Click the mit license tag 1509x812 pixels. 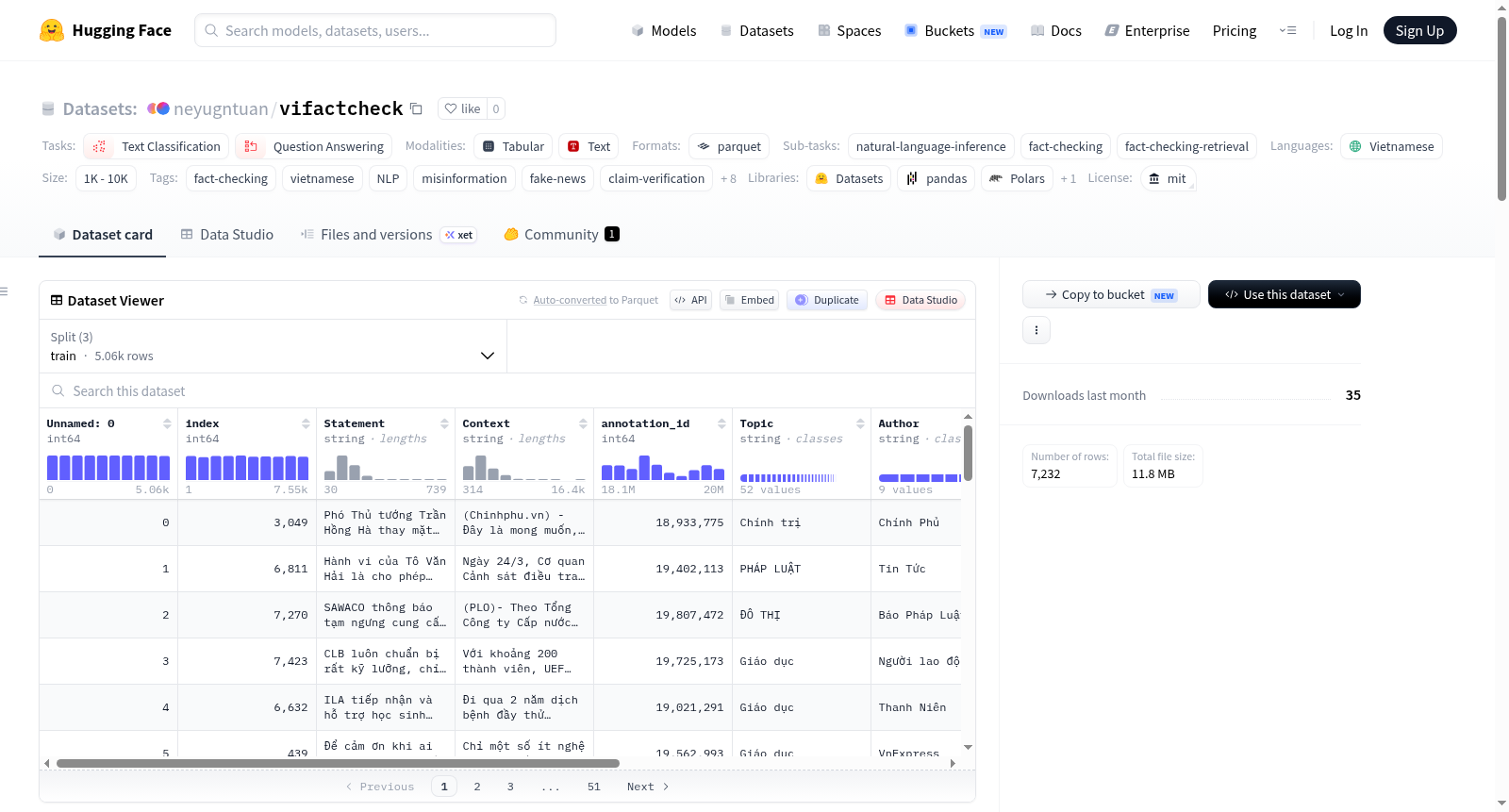click(x=1168, y=178)
